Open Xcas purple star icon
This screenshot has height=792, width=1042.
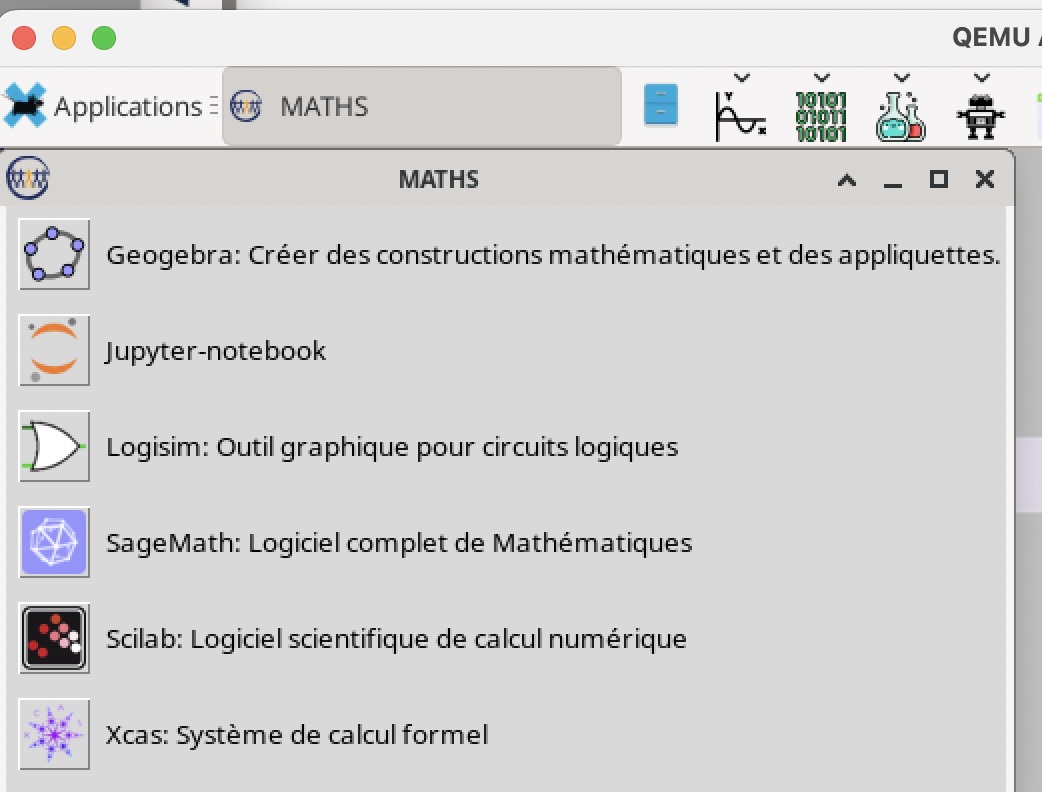point(54,734)
